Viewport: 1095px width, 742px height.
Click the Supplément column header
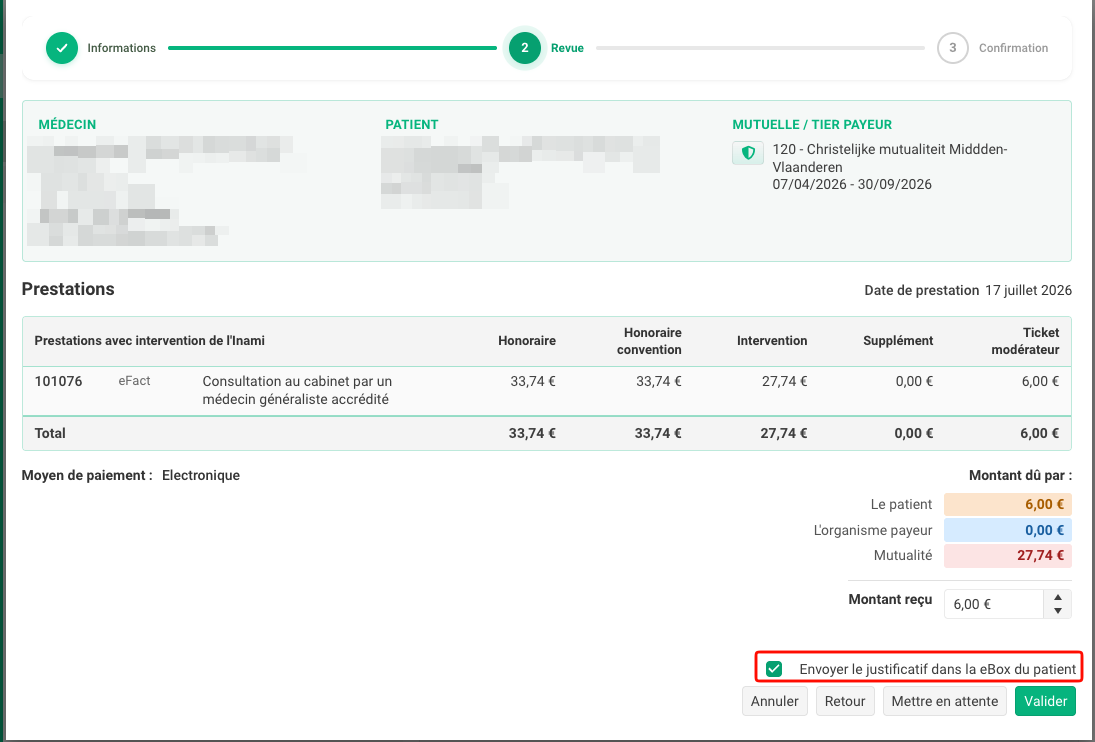point(898,341)
